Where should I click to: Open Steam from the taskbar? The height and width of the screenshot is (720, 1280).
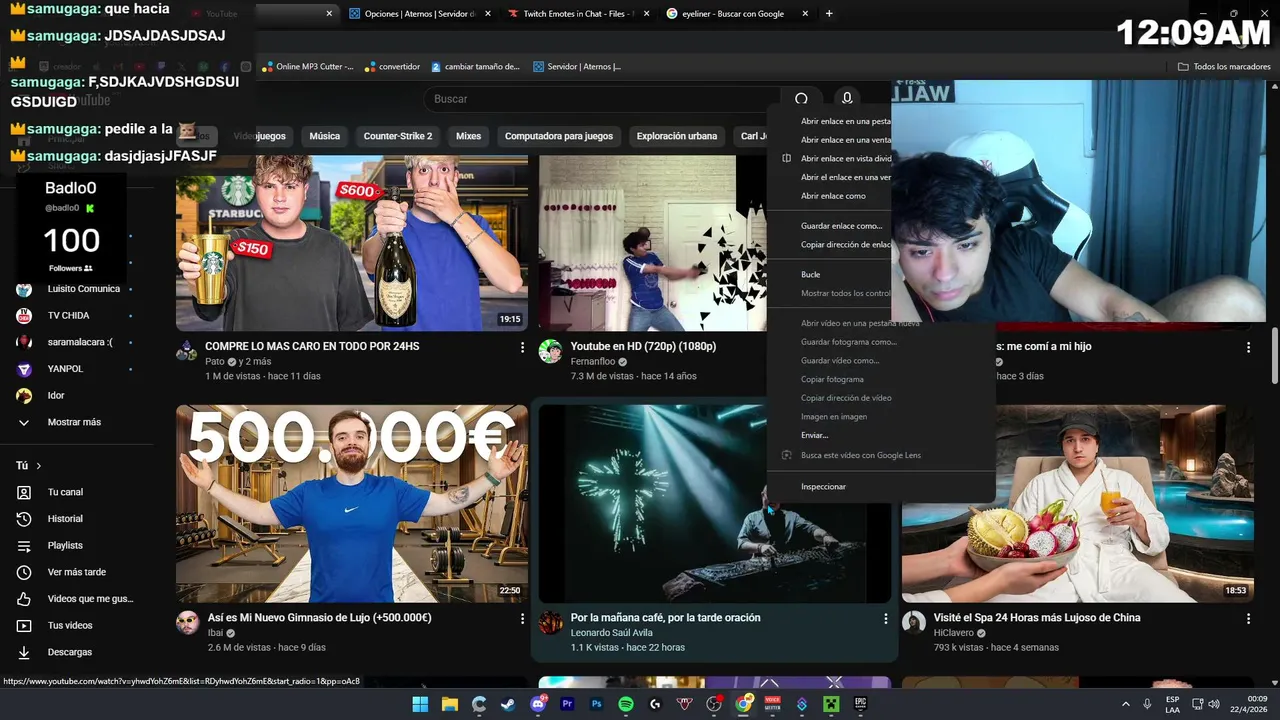[x=508, y=704]
